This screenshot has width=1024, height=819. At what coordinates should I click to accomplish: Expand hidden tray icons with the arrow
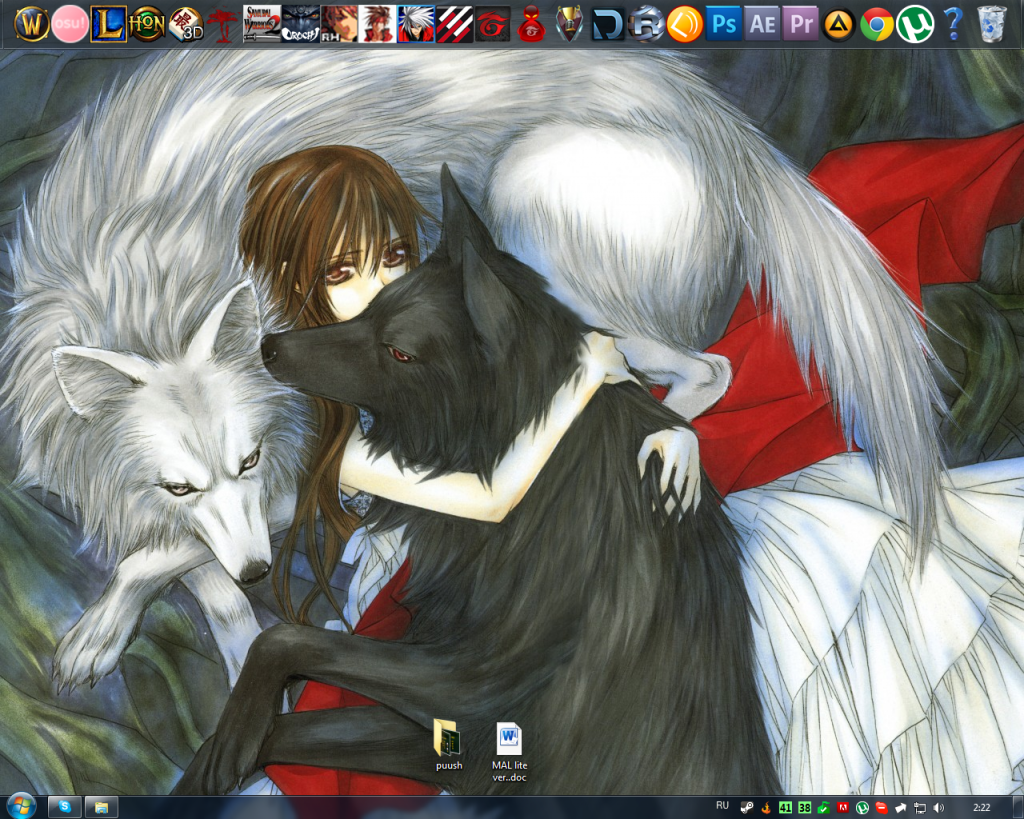tap(900, 805)
